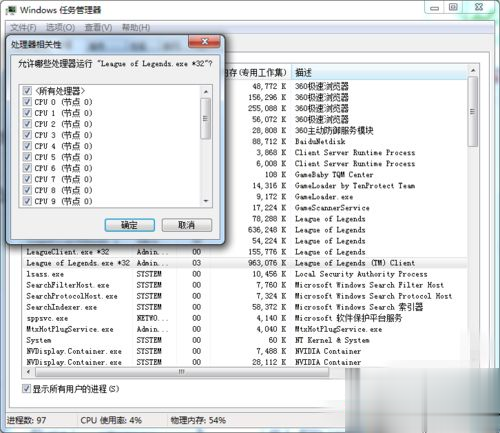Maximize the Task Manager window
Viewport: 500px width, 433px height.
pyautogui.click(x=453, y=7)
